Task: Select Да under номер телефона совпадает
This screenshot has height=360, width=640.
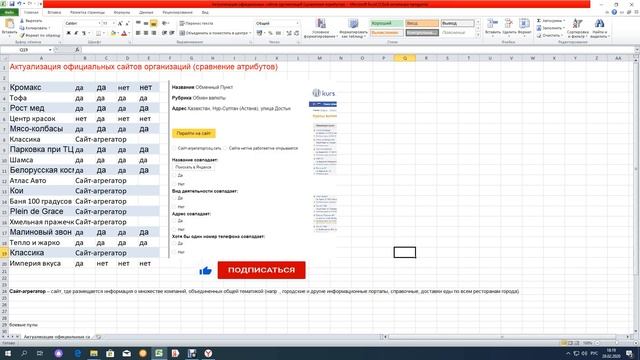Action: (x=175, y=243)
